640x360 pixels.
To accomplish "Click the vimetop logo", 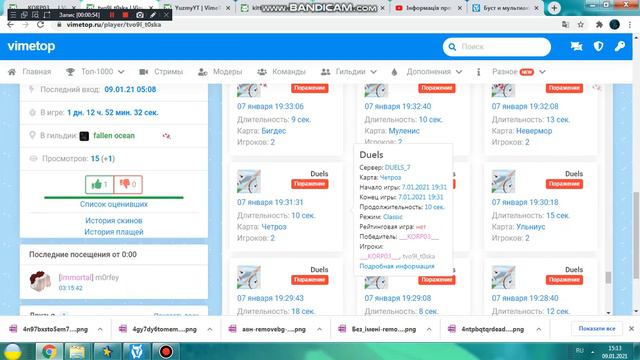I will (31, 46).
